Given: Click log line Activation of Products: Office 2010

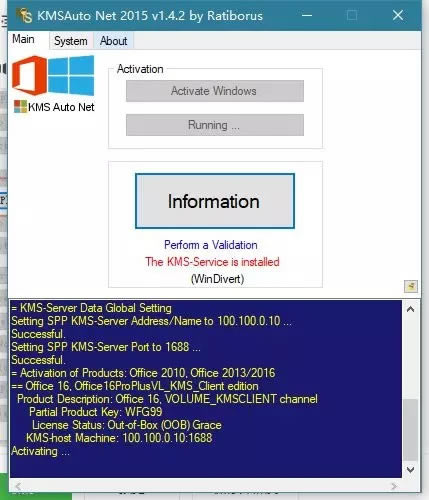Looking at the screenshot, I should pyautogui.click(x=143, y=373).
